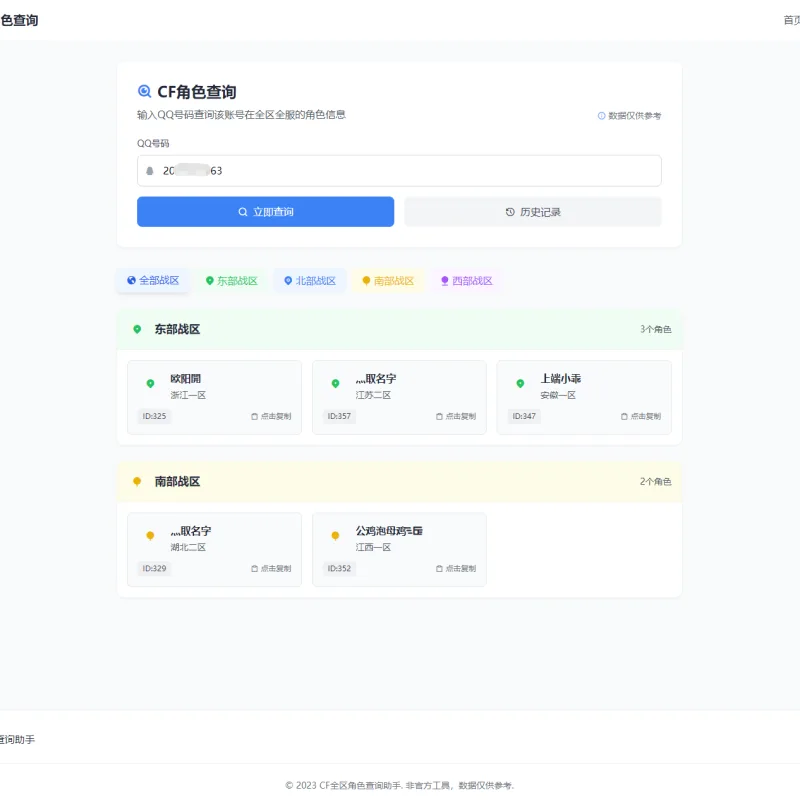This screenshot has height=800, width=800.
Task: Click the 上端小乖 character name
Action: 561,379
